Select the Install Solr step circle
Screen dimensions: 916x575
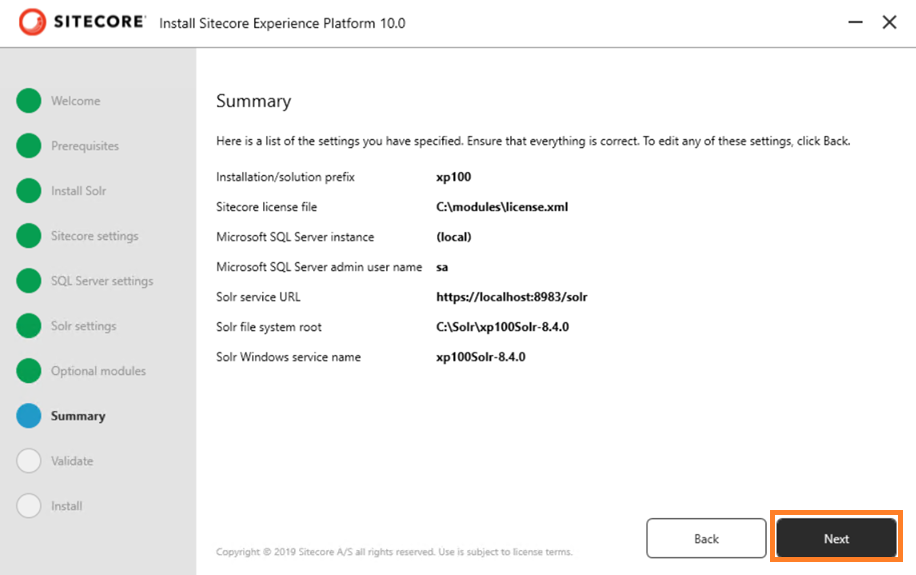point(29,190)
